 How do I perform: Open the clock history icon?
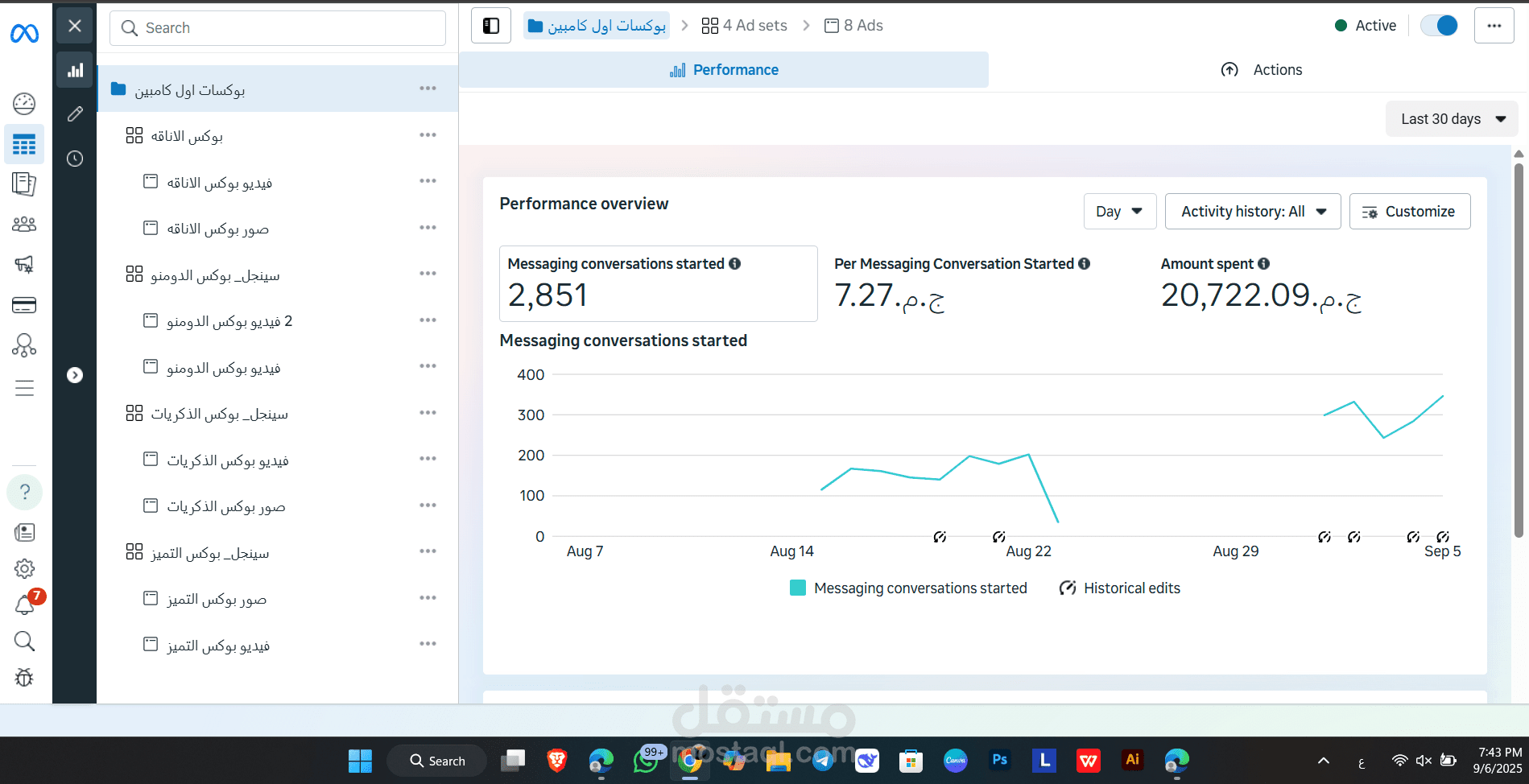[75, 159]
